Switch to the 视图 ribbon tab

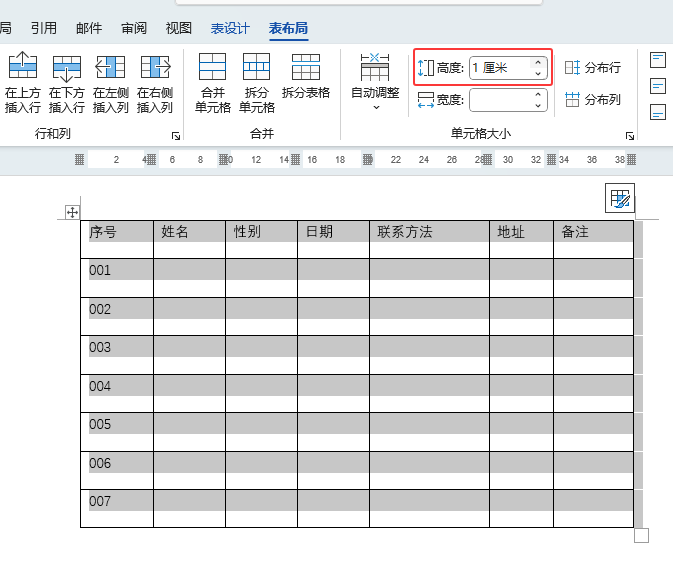click(179, 28)
